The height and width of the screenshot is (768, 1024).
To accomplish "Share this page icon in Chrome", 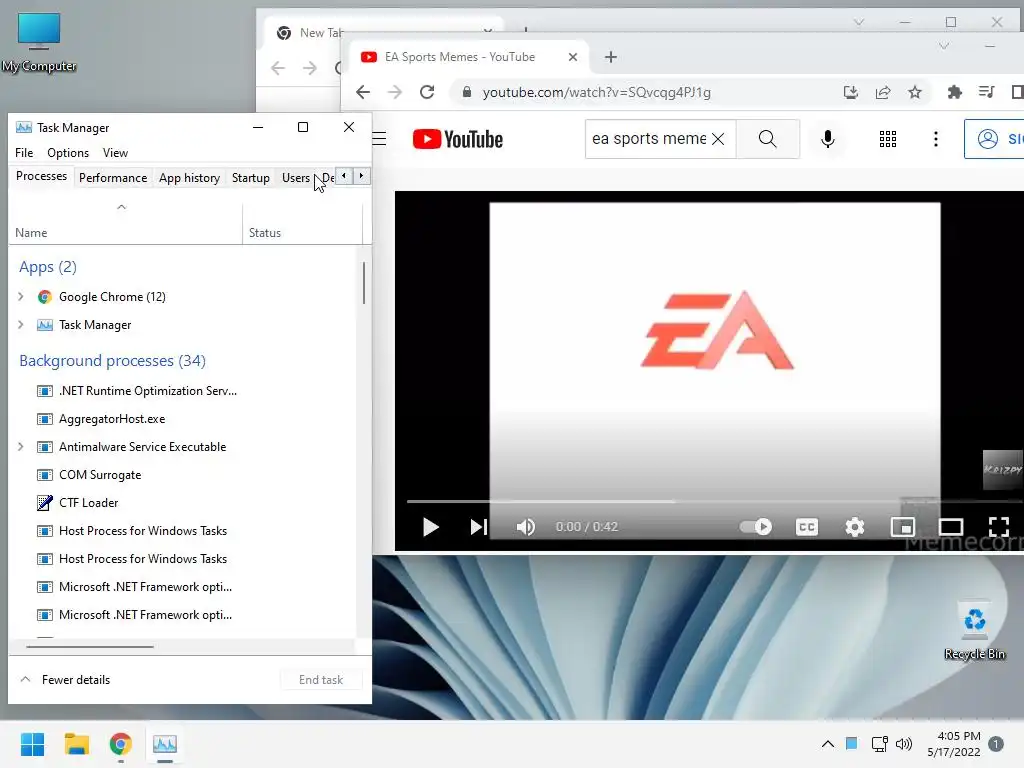I will [x=883, y=92].
